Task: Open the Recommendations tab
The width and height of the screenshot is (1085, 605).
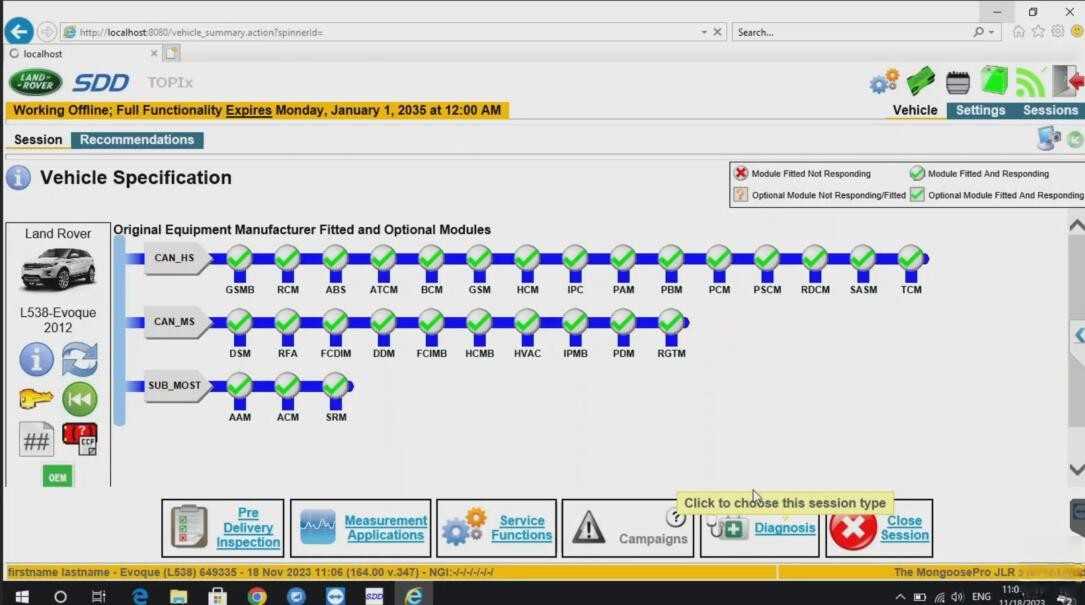Action: [x=137, y=140]
